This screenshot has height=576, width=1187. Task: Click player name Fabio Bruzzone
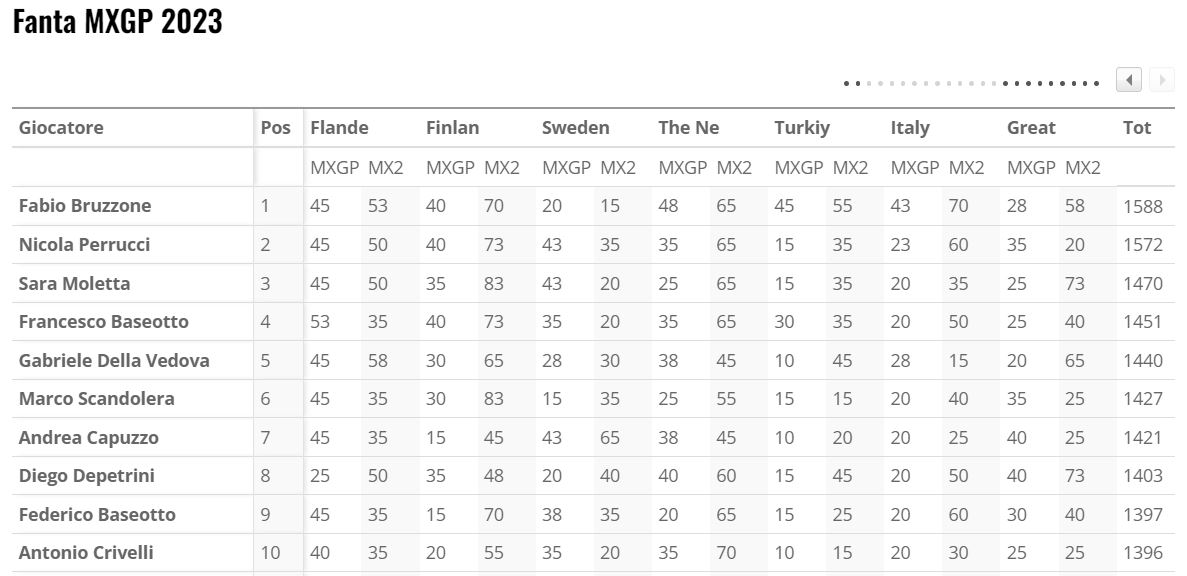click(x=85, y=206)
